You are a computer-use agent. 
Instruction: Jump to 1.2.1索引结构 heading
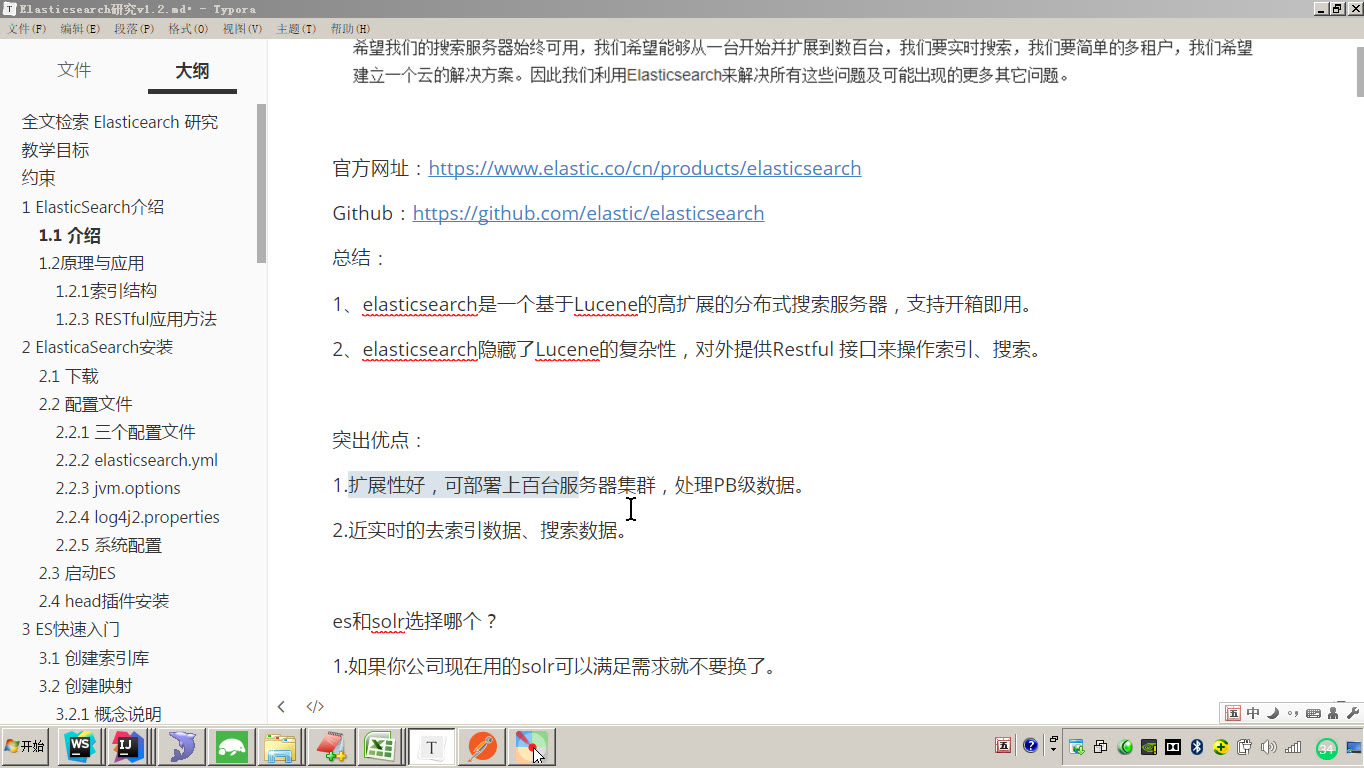coord(106,291)
